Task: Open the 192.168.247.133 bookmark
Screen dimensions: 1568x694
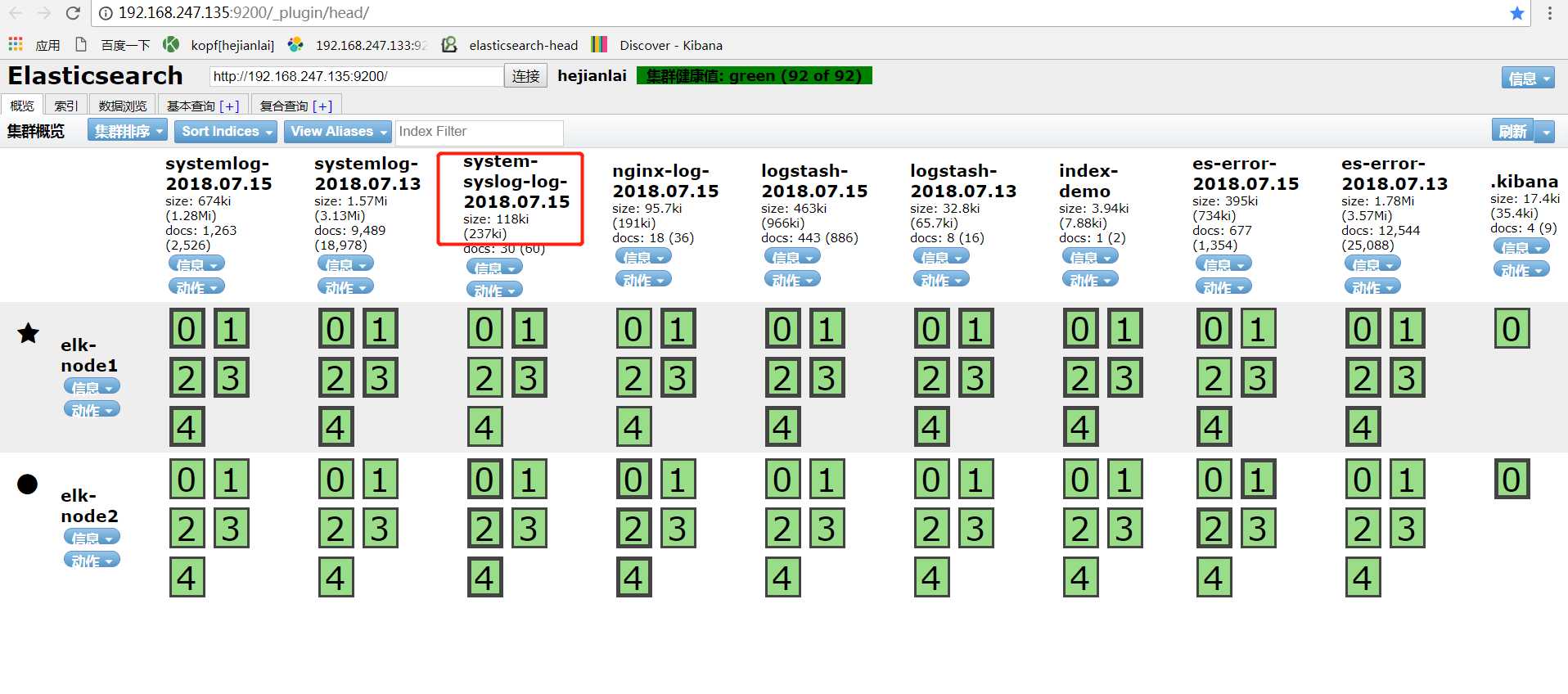Action: (358, 45)
